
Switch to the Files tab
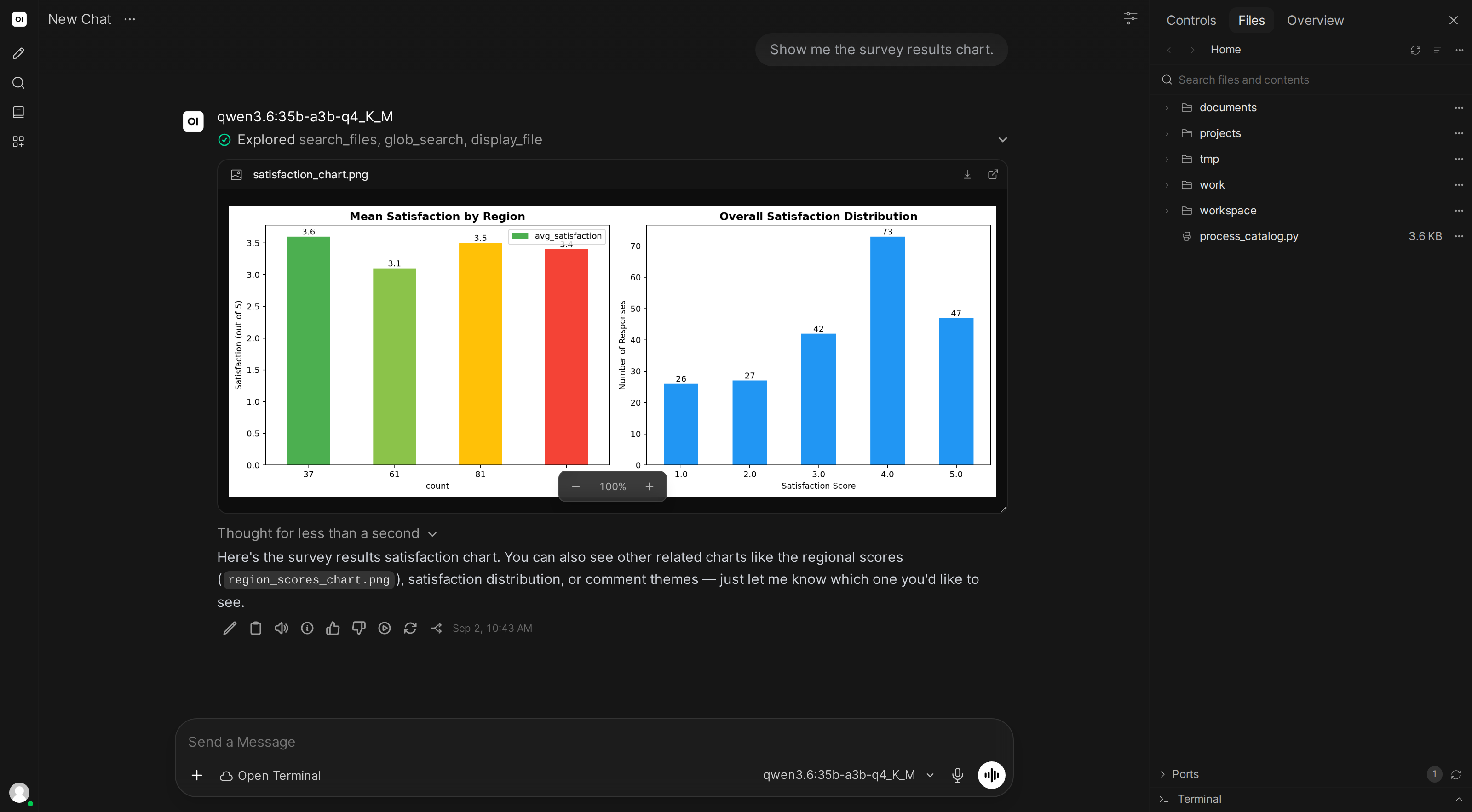pos(1251,20)
